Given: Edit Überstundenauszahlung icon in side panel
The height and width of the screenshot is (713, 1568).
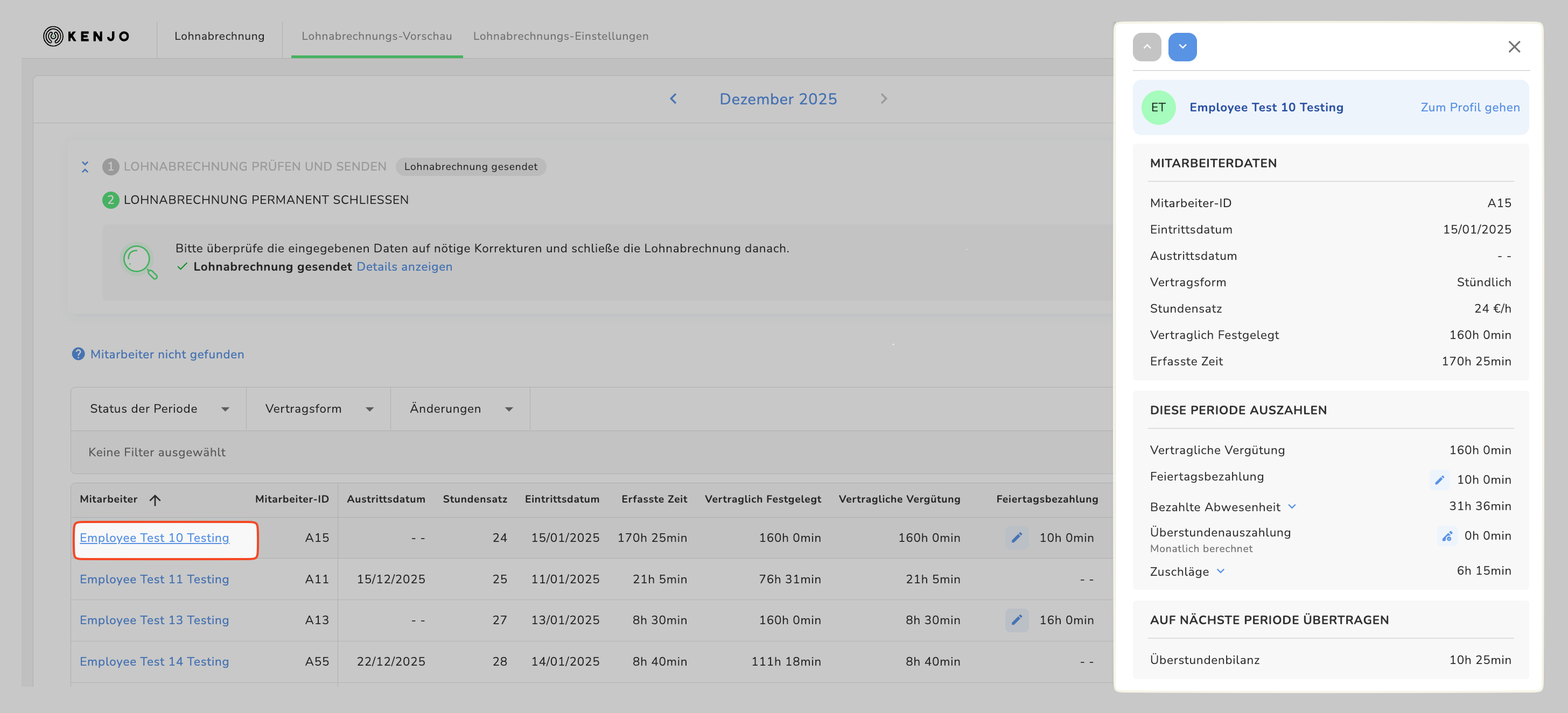Looking at the screenshot, I should 1447,536.
